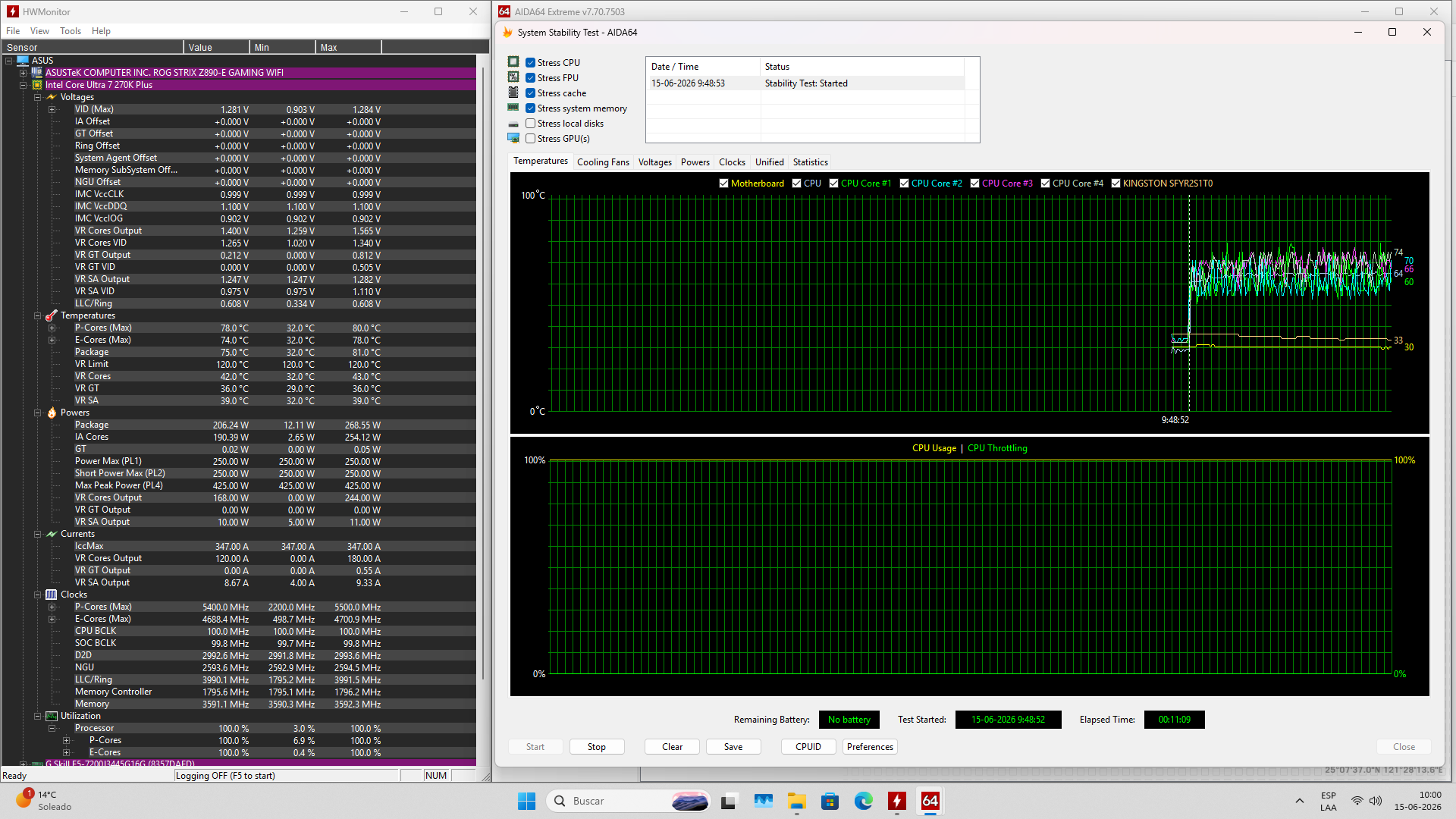This screenshot has height=819, width=1456.
Task: Open Task View from the taskbar
Action: pyautogui.click(x=730, y=801)
